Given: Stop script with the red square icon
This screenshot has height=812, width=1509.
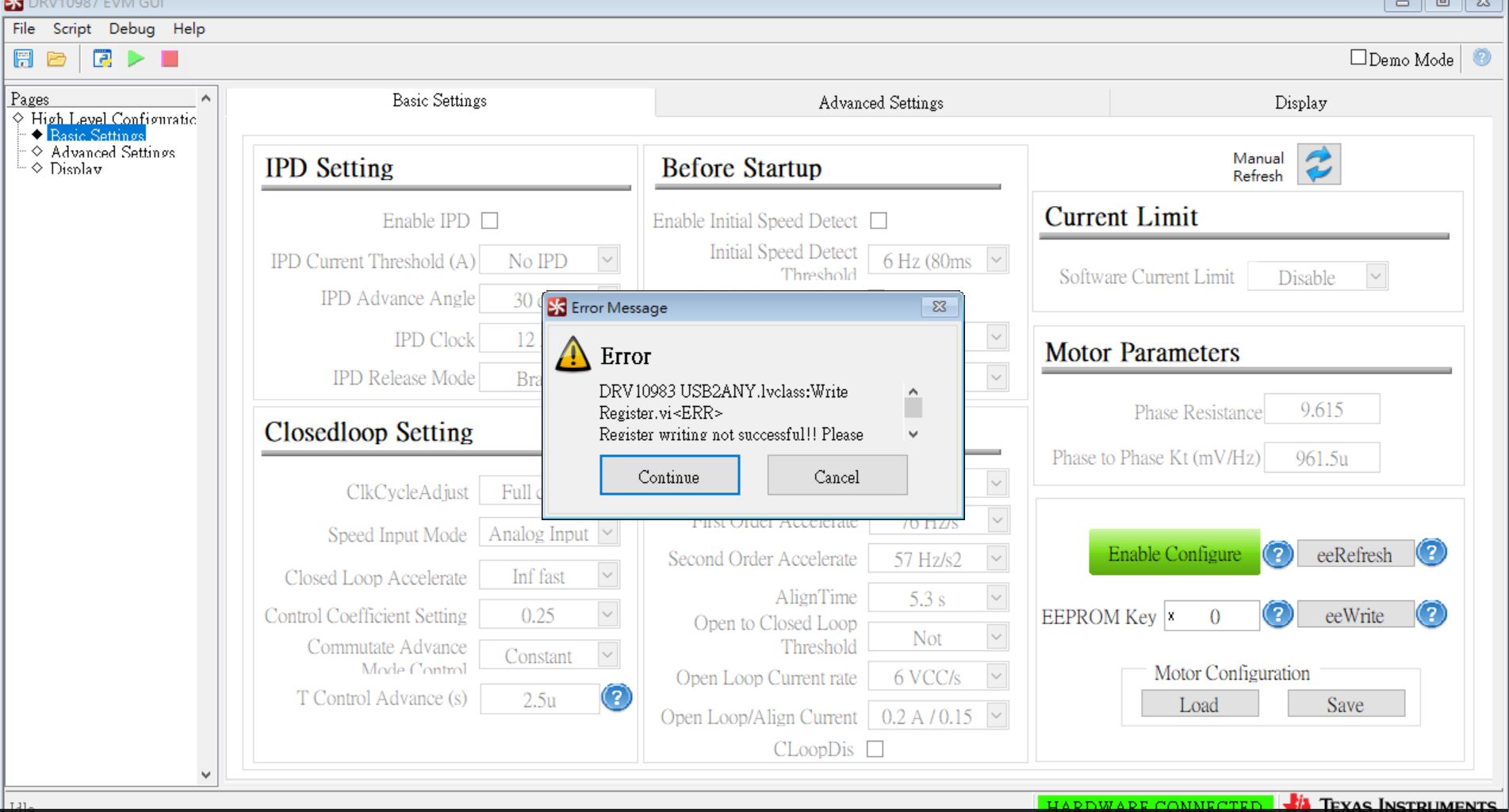Looking at the screenshot, I should (x=170, y=59).
